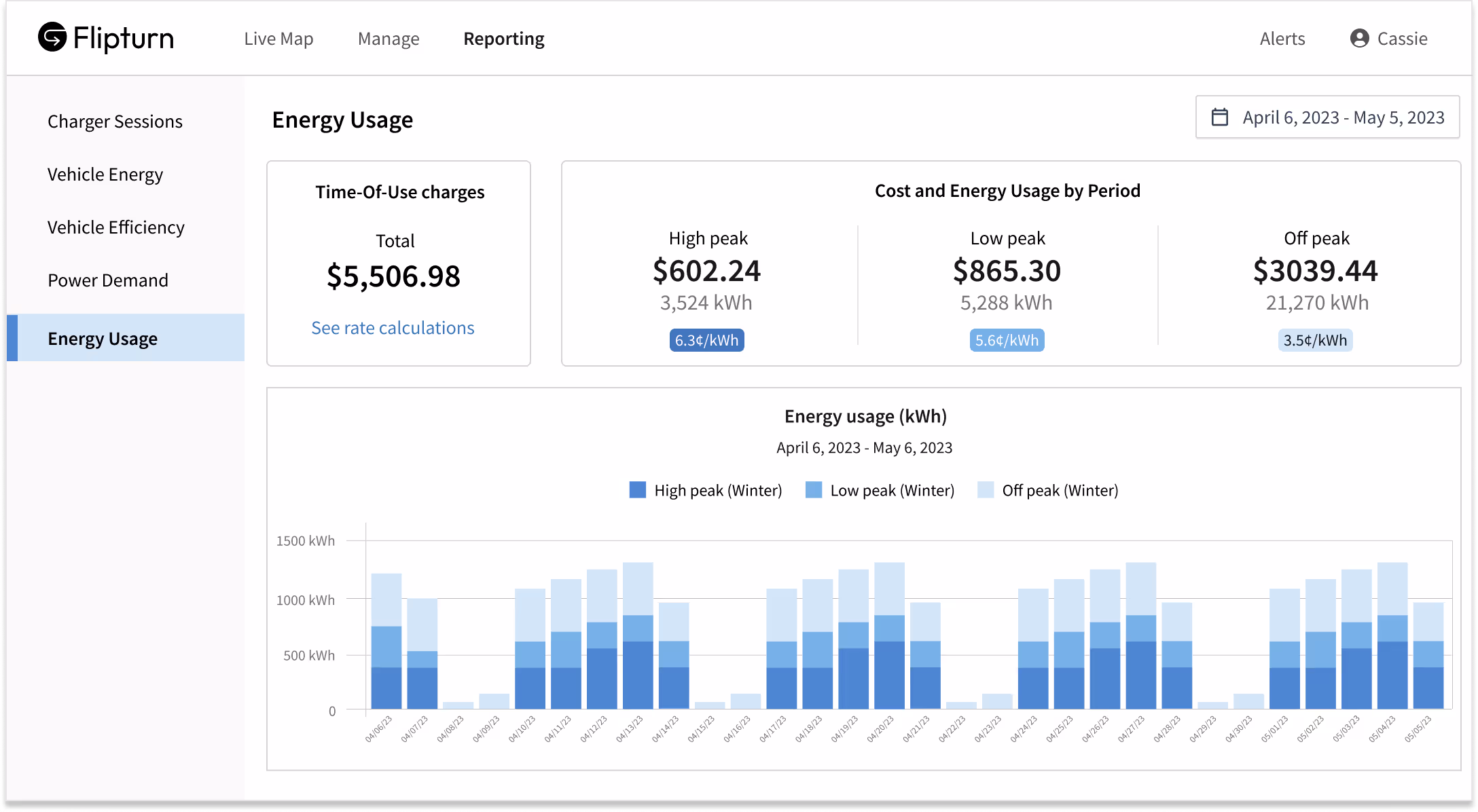Open the Live Map tab
Viewport: 1478px width, 812px height.
tap(278, 39)
